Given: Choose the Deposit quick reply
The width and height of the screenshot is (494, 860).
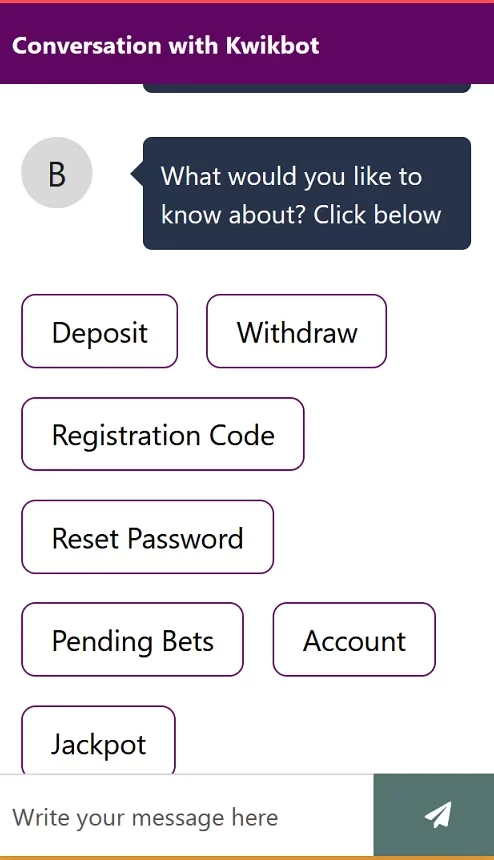Looking at the screenshot, I should click(x=100, y=331).
